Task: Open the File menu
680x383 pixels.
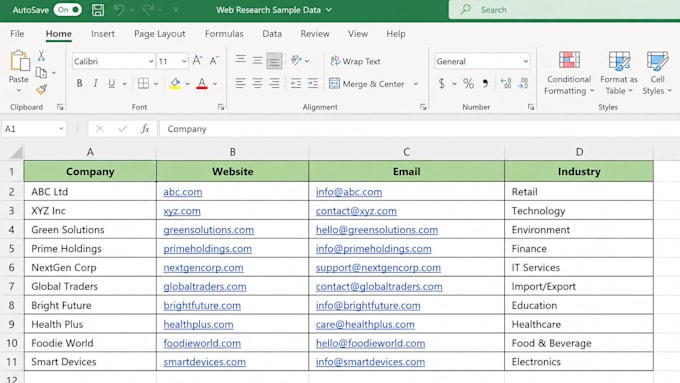Action: (x=17, y=33)
